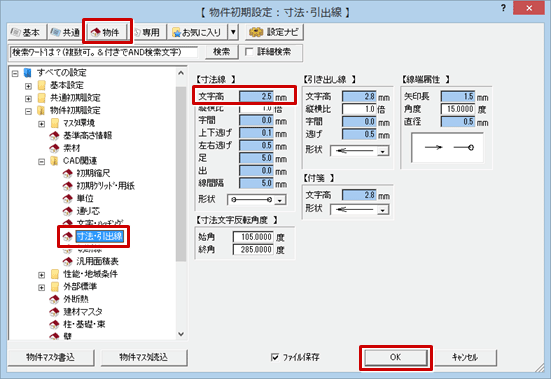Switch to the 基本 tab
Viewport: 551px width, 379px height.
[x=27, y=33]
